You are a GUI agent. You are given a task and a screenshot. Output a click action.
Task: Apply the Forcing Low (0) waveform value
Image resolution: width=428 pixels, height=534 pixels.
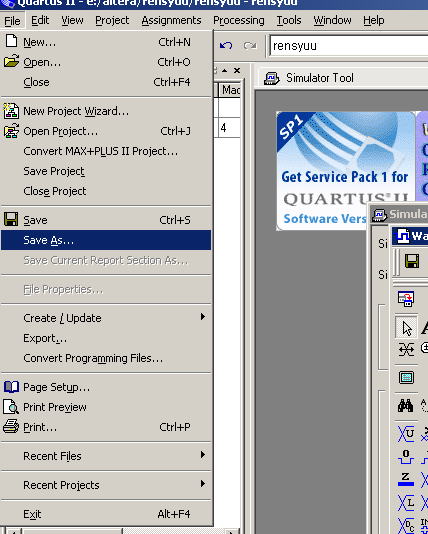pyautogui.click(x=406, y=456)
